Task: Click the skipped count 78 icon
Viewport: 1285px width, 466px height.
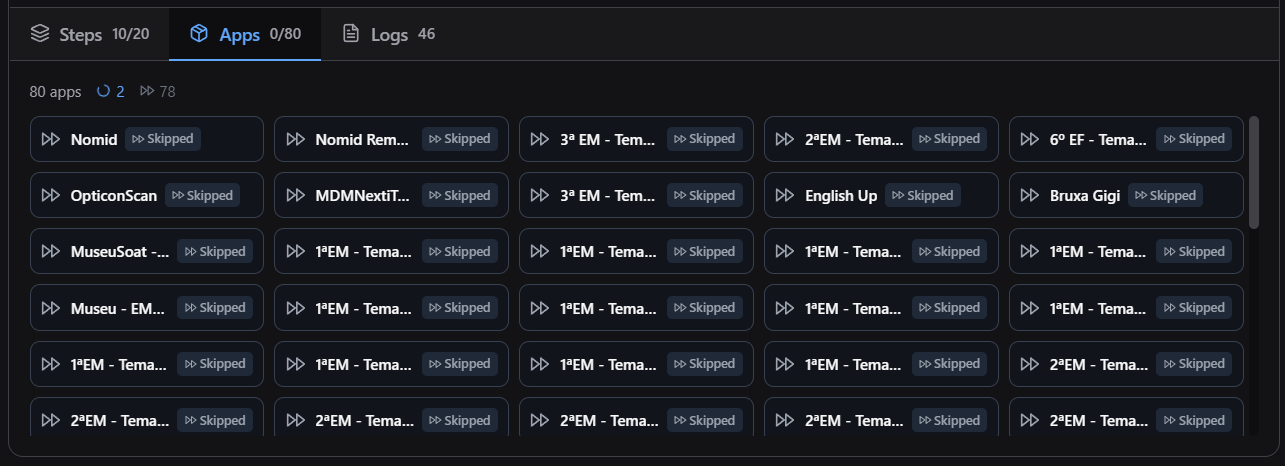Action: pos(147,91)
